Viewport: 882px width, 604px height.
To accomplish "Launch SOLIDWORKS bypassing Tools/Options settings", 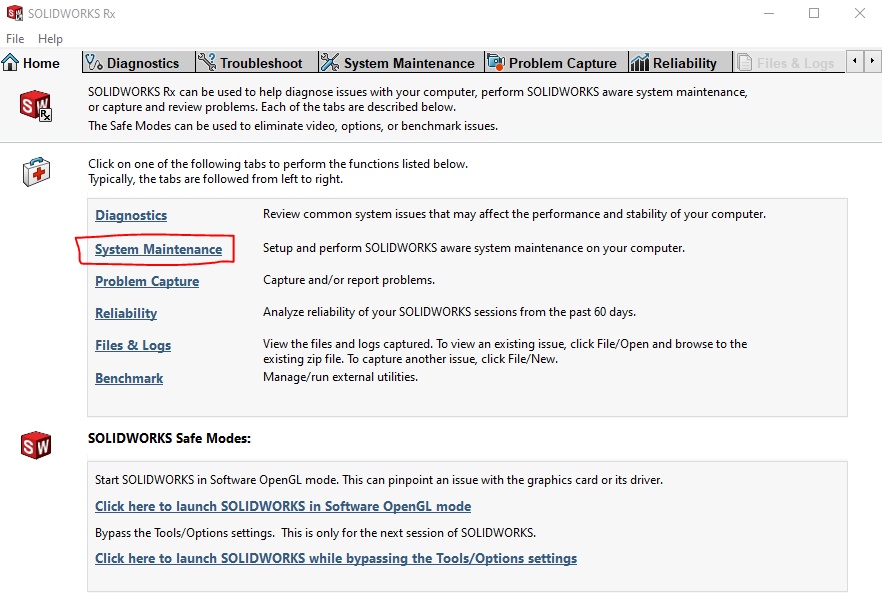I will pyautogui.click(x=336, y=558).
